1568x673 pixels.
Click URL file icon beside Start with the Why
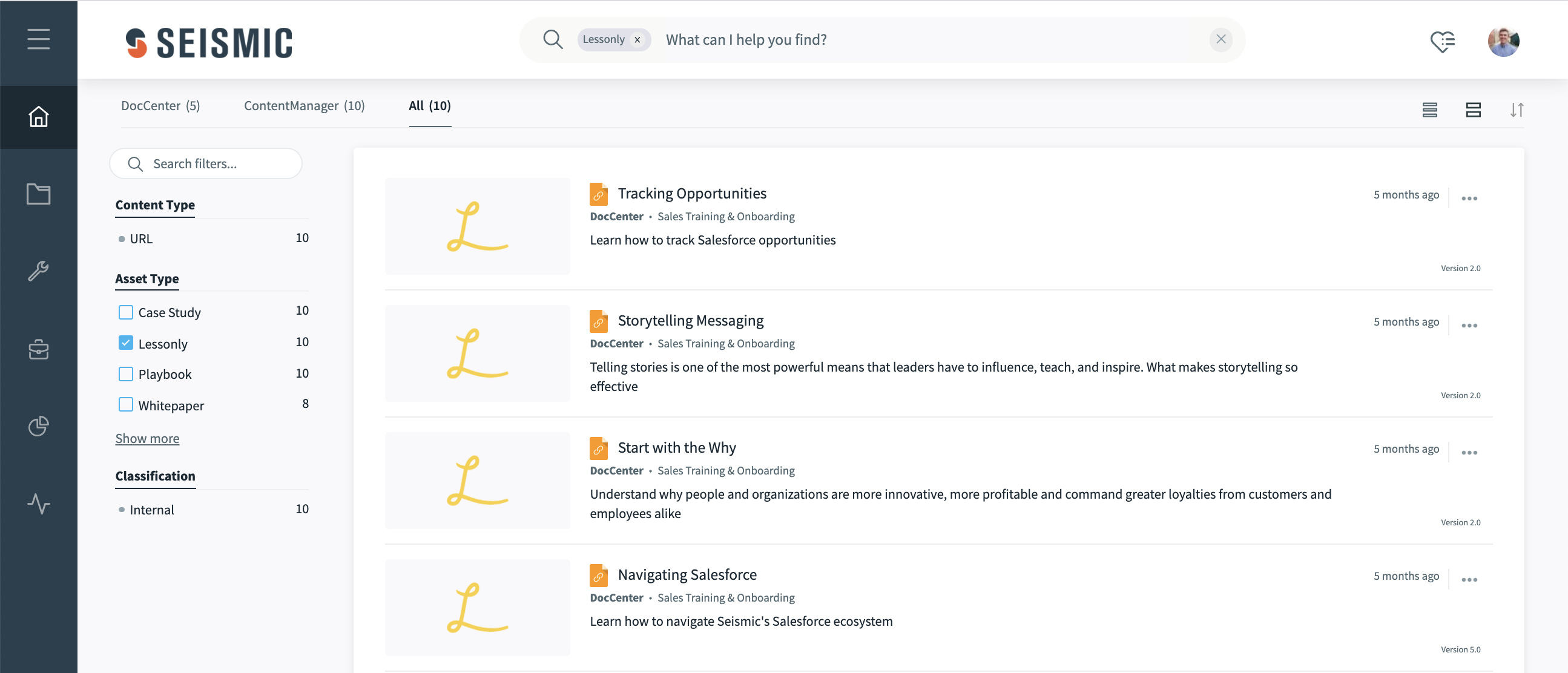point(598,448)
